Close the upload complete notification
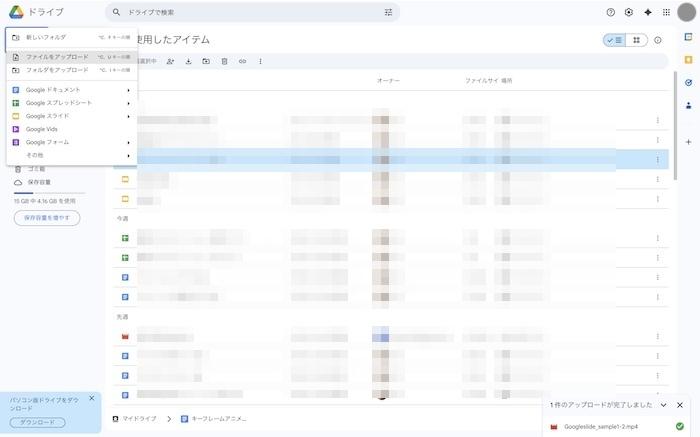Viewport: 700px width, 437px height. coord(680,405)
